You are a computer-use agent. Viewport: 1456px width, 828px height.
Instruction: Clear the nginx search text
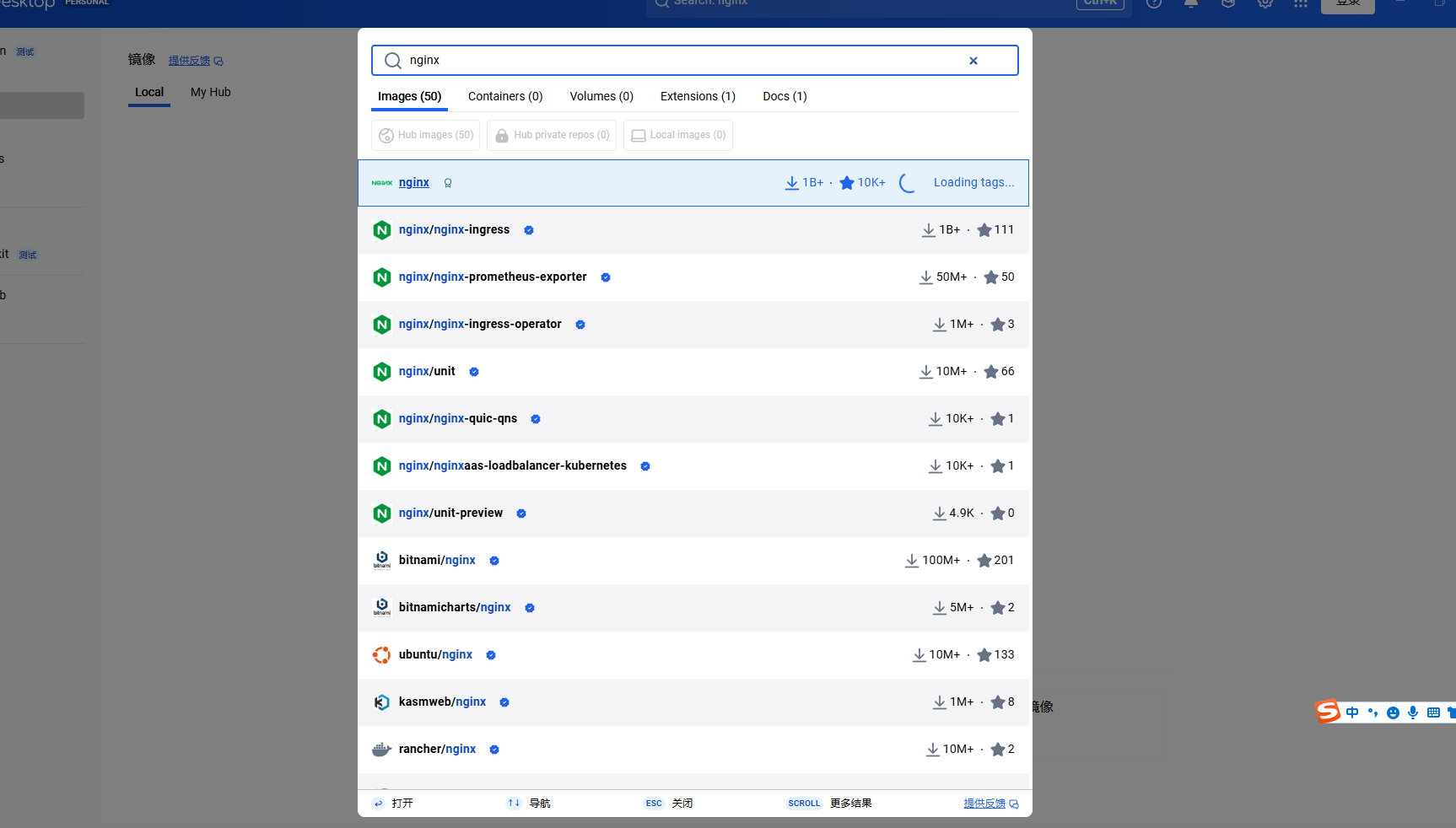(973, 61)
